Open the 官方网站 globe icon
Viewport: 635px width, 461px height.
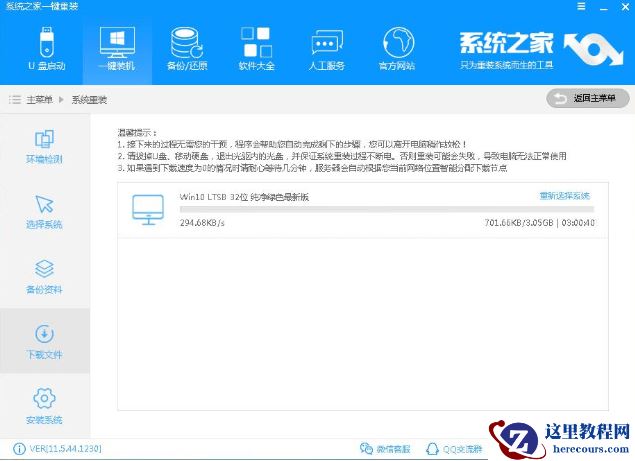pos(398,43)
